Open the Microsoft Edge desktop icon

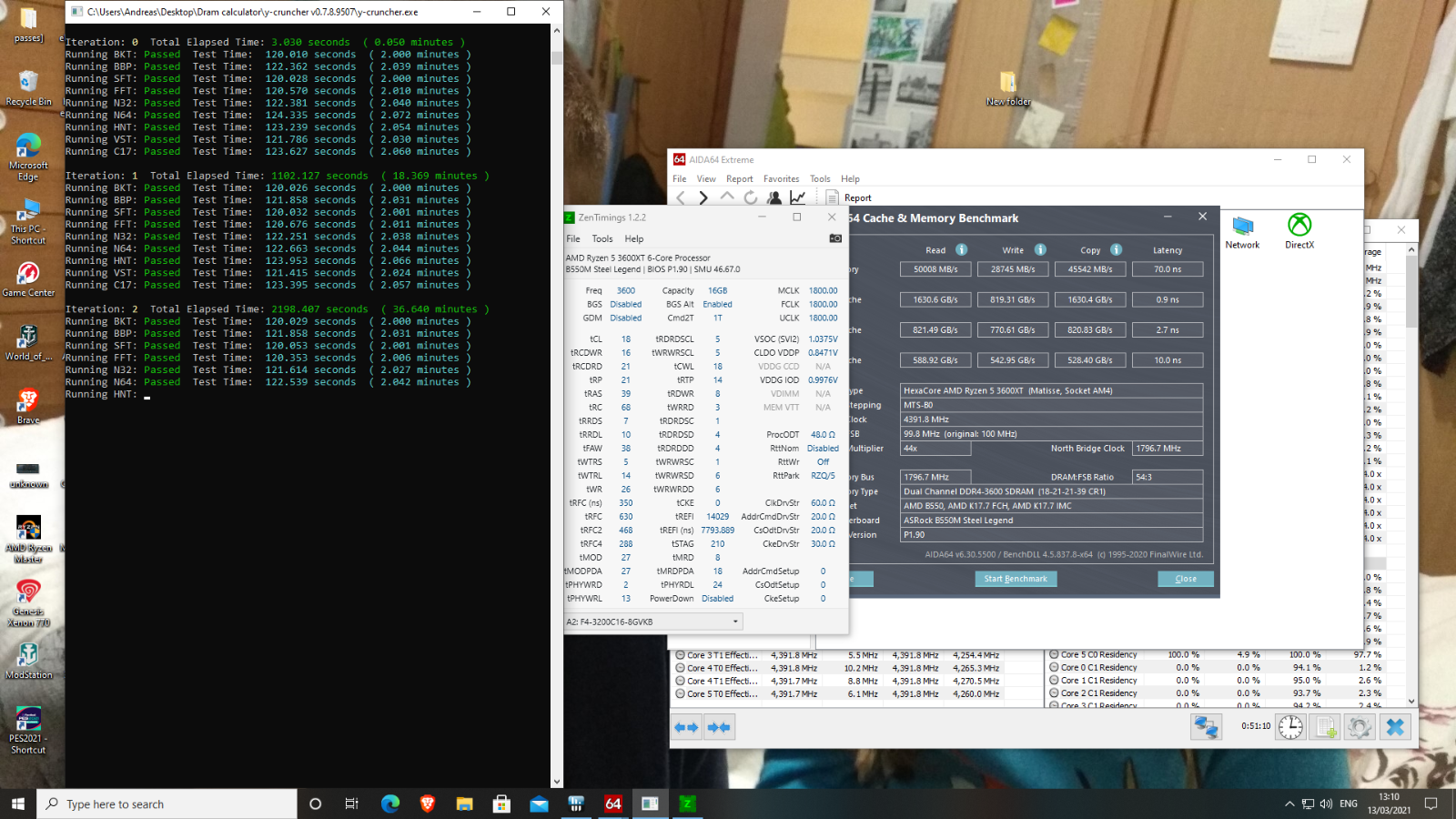[28, 157]
